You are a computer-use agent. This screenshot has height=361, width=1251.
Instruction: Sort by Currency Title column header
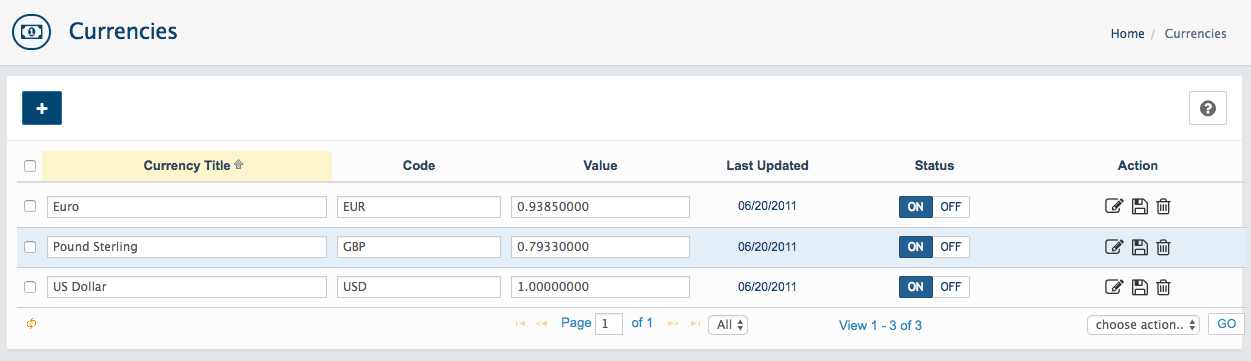(187, 166)
